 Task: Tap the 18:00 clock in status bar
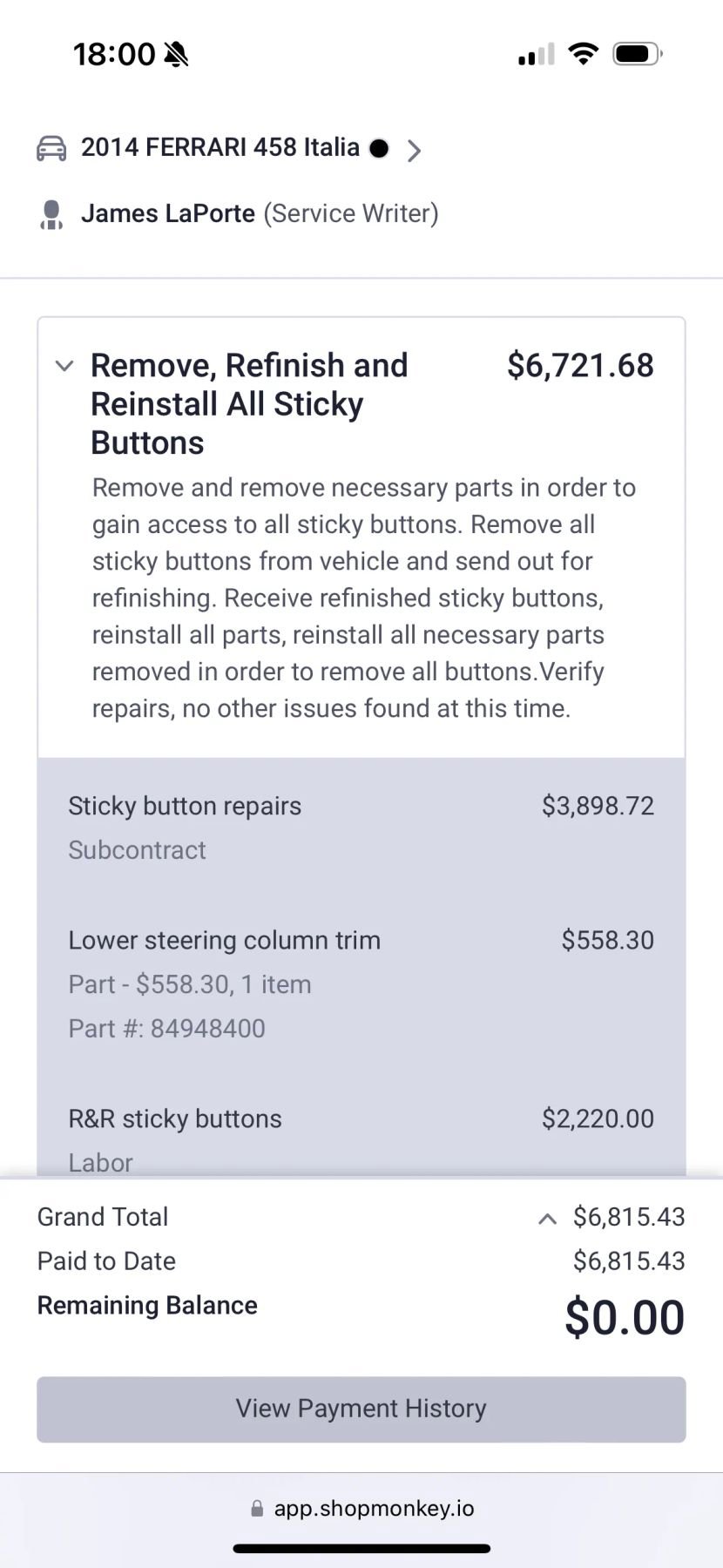113,55
